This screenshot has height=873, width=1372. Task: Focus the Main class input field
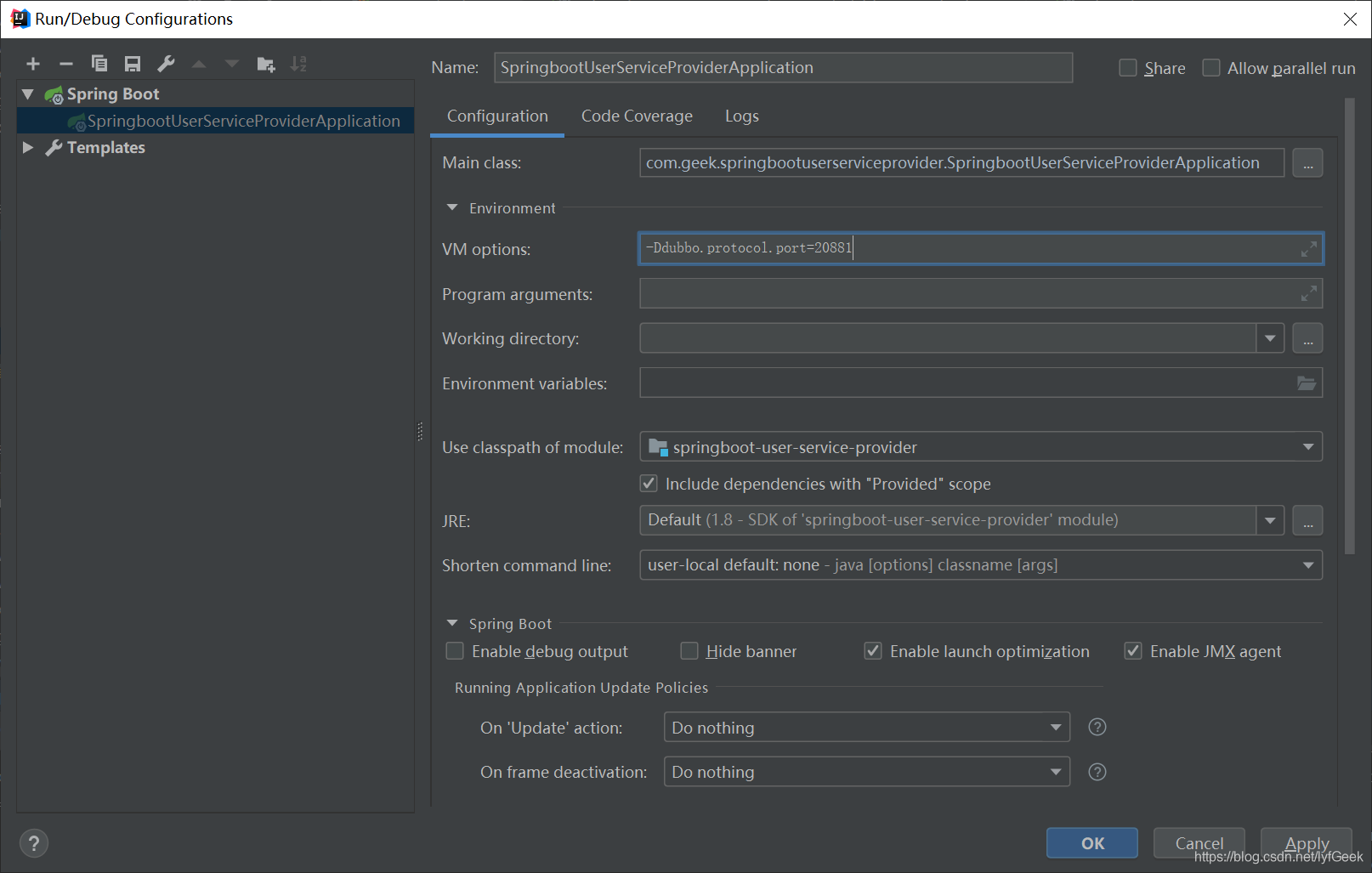(961, 162)
